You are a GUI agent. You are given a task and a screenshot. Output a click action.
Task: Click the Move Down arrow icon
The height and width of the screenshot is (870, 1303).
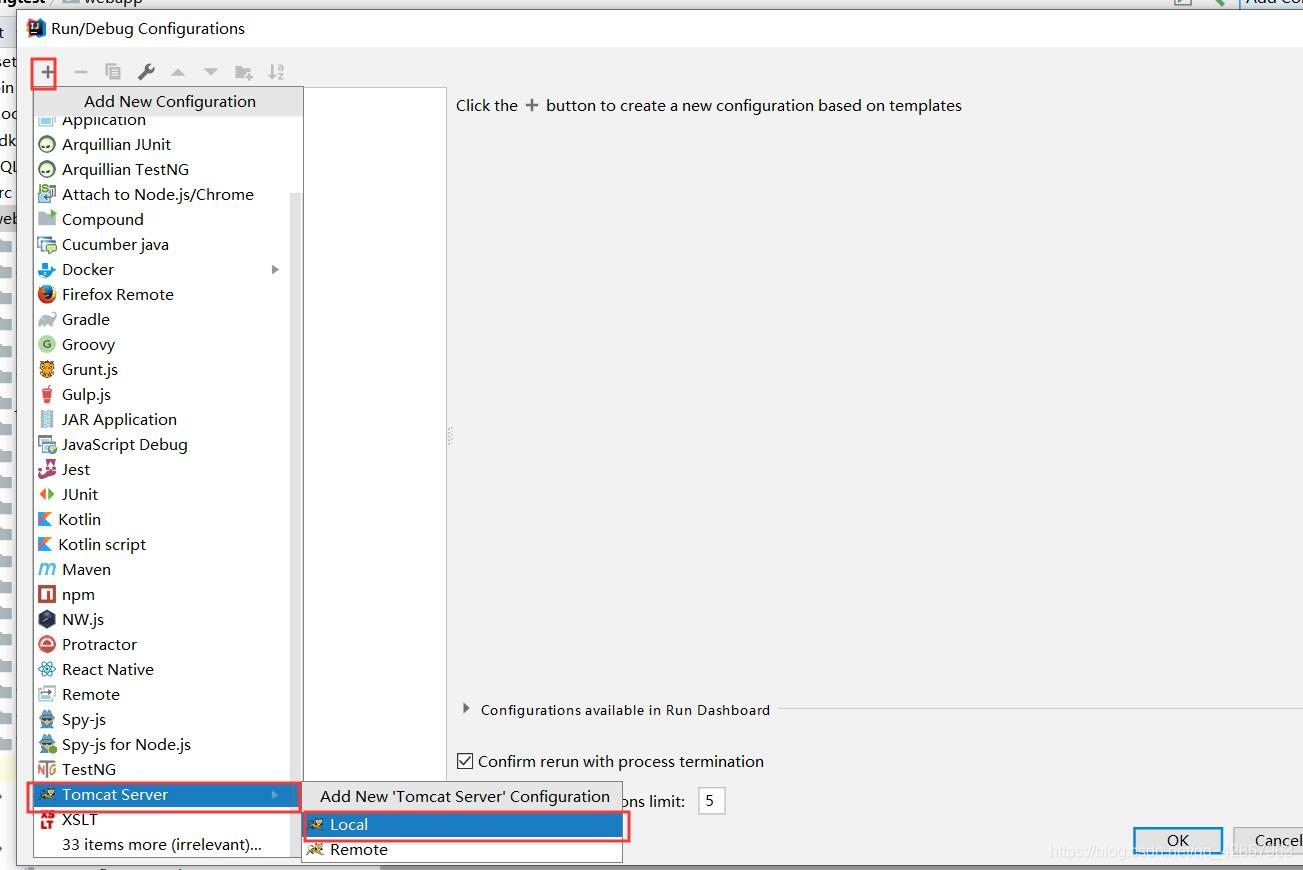[x=210, y=72]
